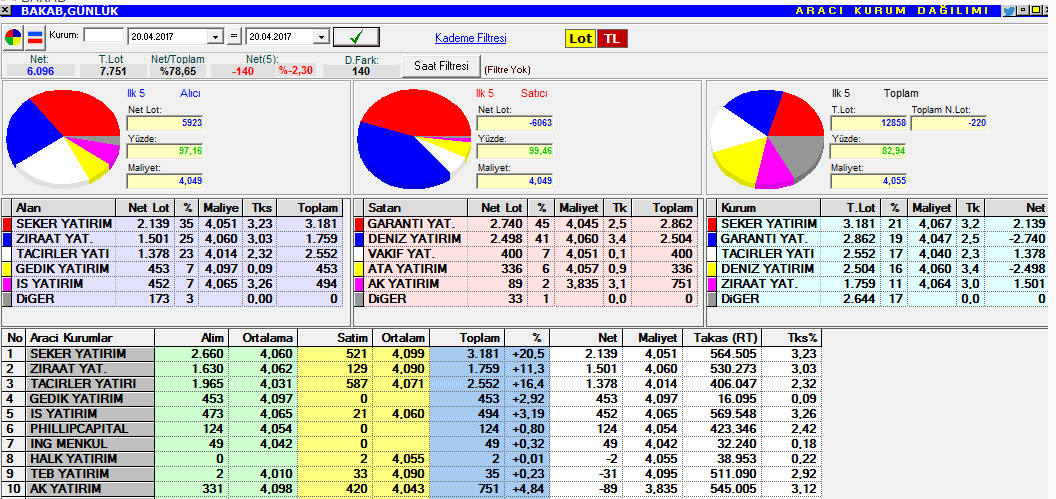Toggle the red TL display mode
This screenshot has width=1056, height=499.
pos(612,38)
